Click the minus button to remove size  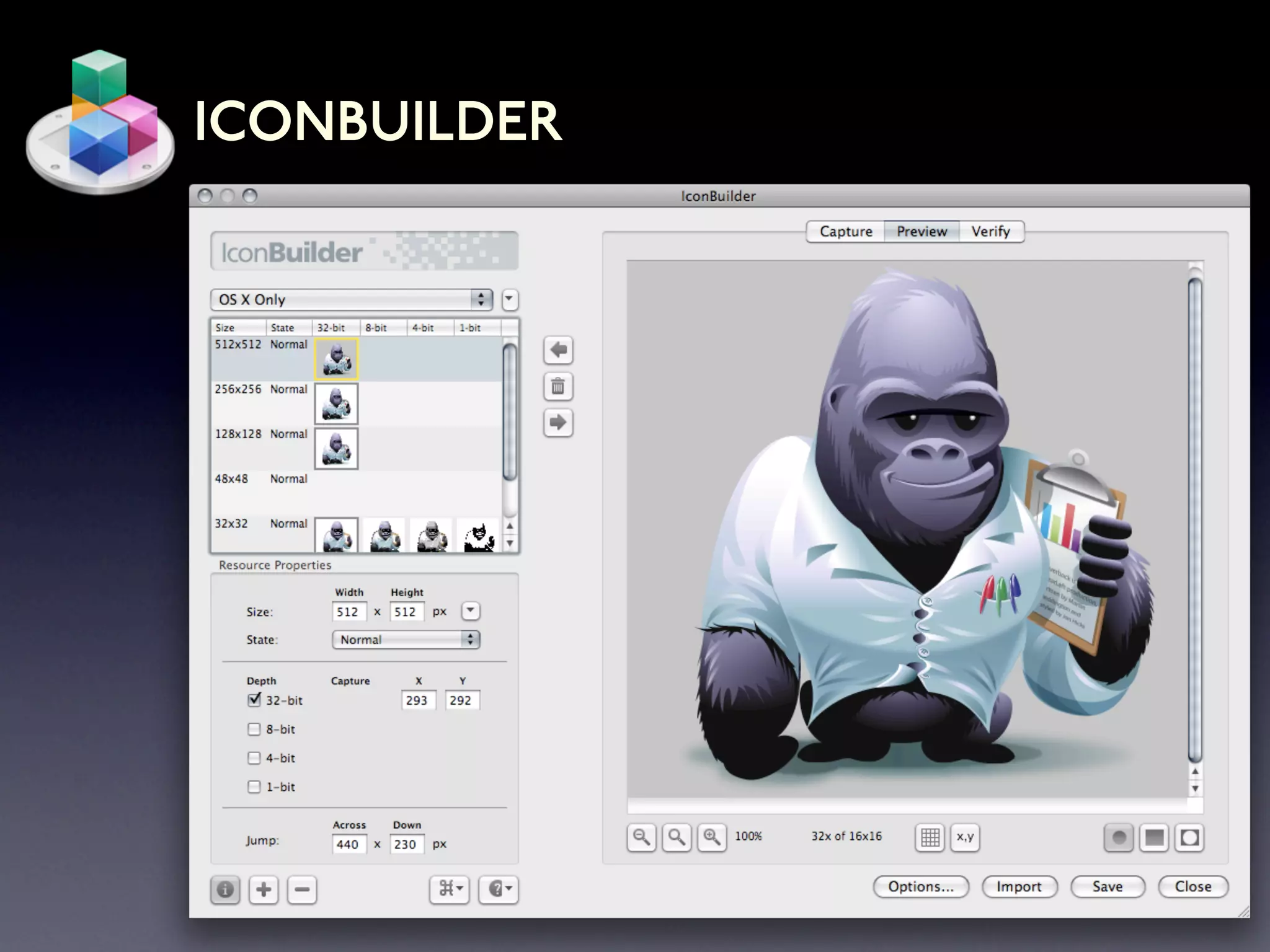click(x=302, y=890)
